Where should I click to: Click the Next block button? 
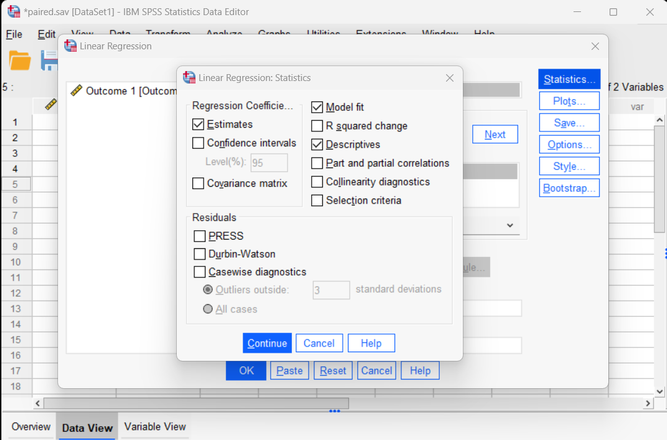(495, 134)
